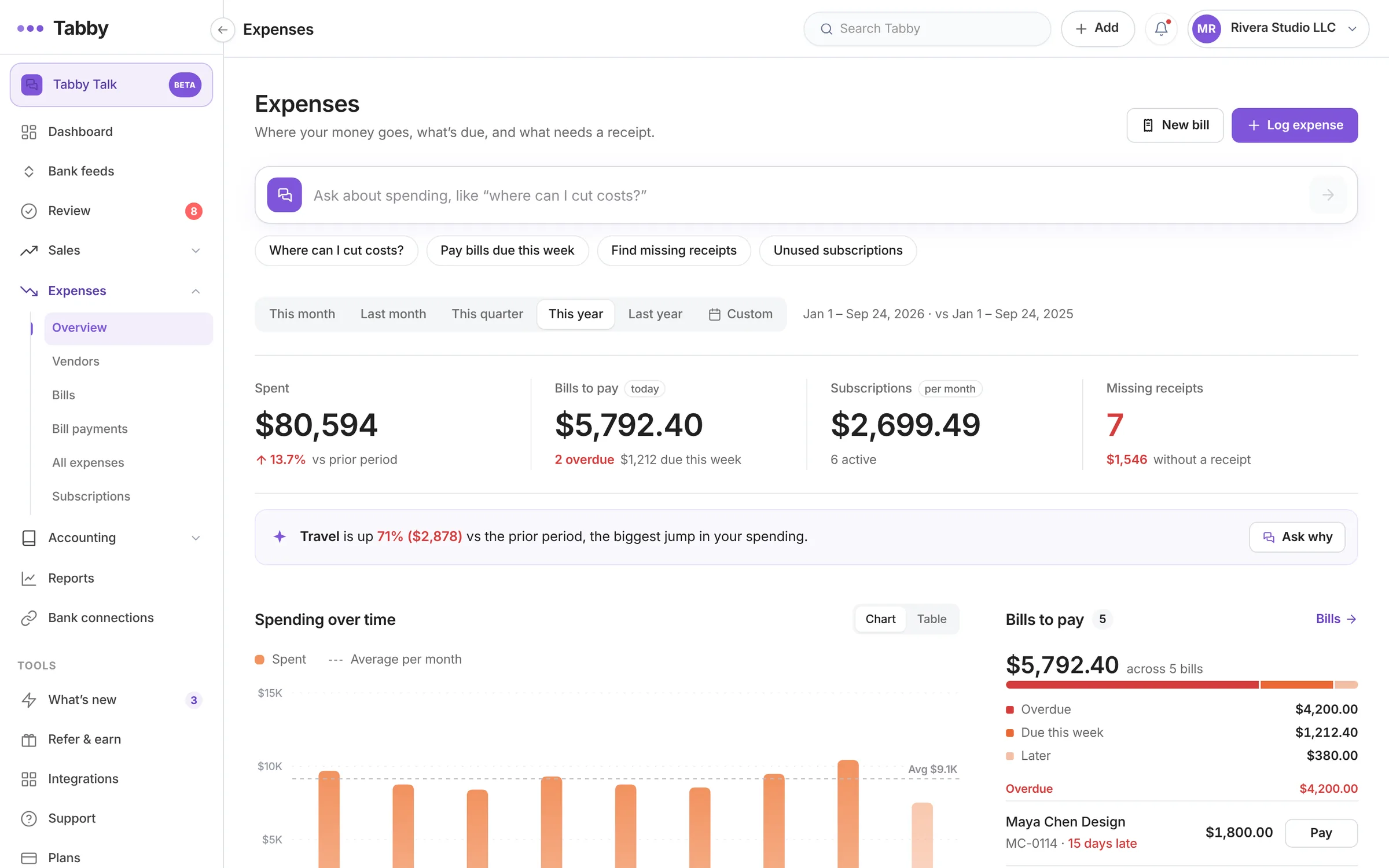Screen dimensions: 1389x868
Task: Click the Pay bills due this week chip
Action: [x=507, y=251]
